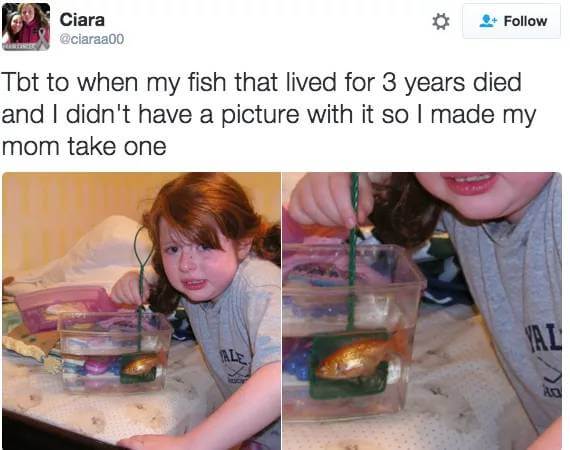Screen dimensions: 570x450
Task: Click the hand holding net in right photo
Action: click(330, 200)
